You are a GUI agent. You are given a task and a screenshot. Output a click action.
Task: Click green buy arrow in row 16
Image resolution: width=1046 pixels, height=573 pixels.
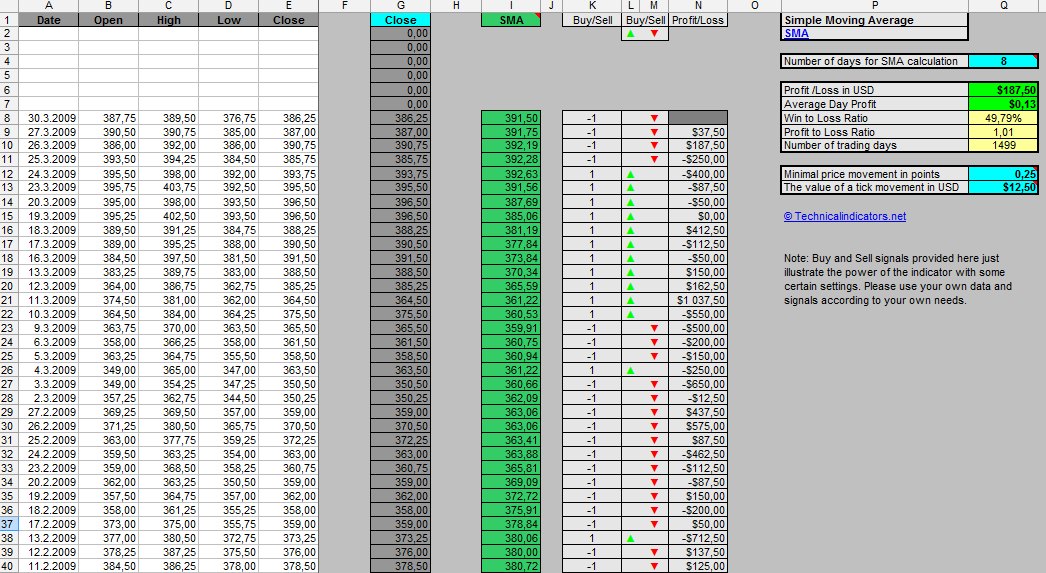pos(631,230)
